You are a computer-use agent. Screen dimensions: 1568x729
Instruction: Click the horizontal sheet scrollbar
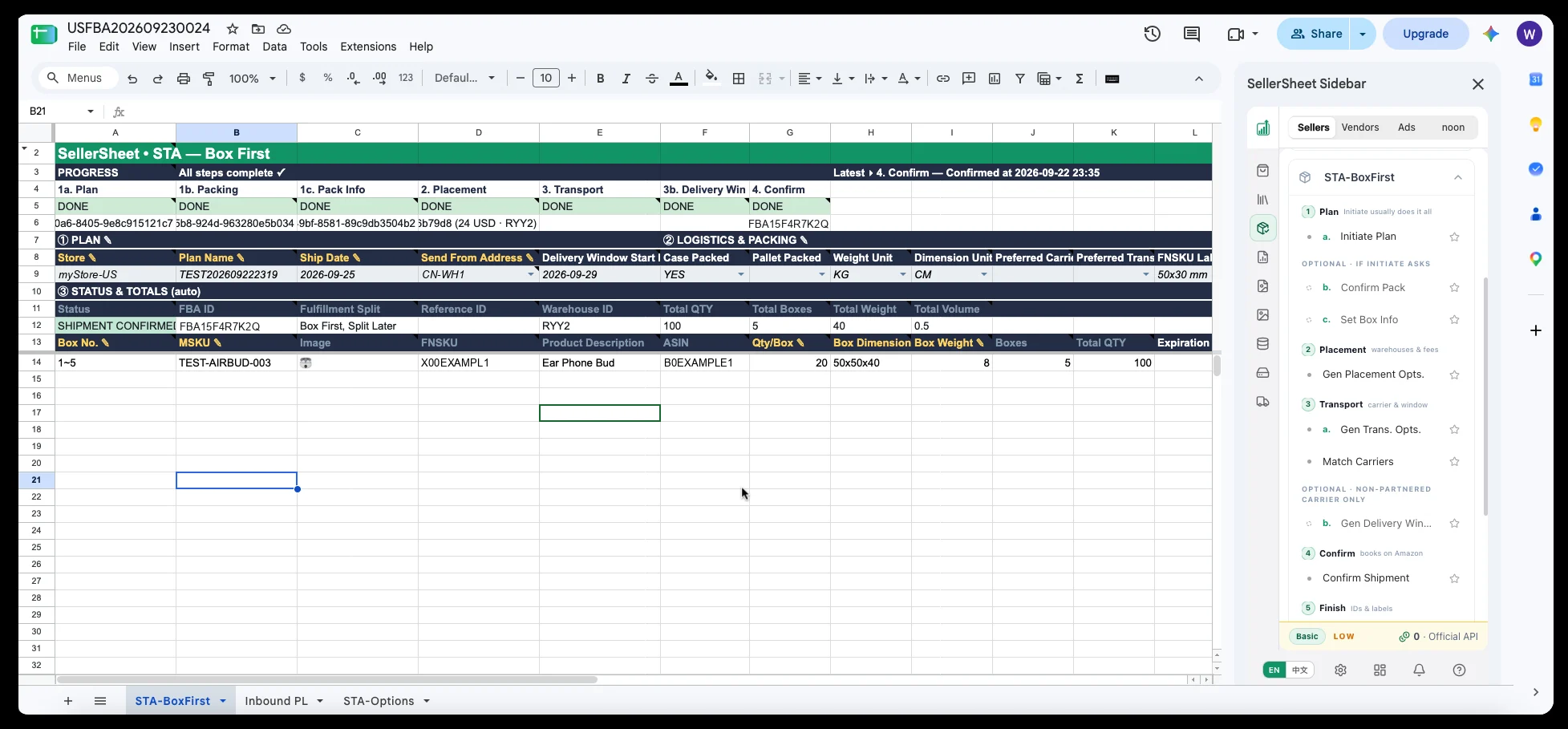coord(326,679)
